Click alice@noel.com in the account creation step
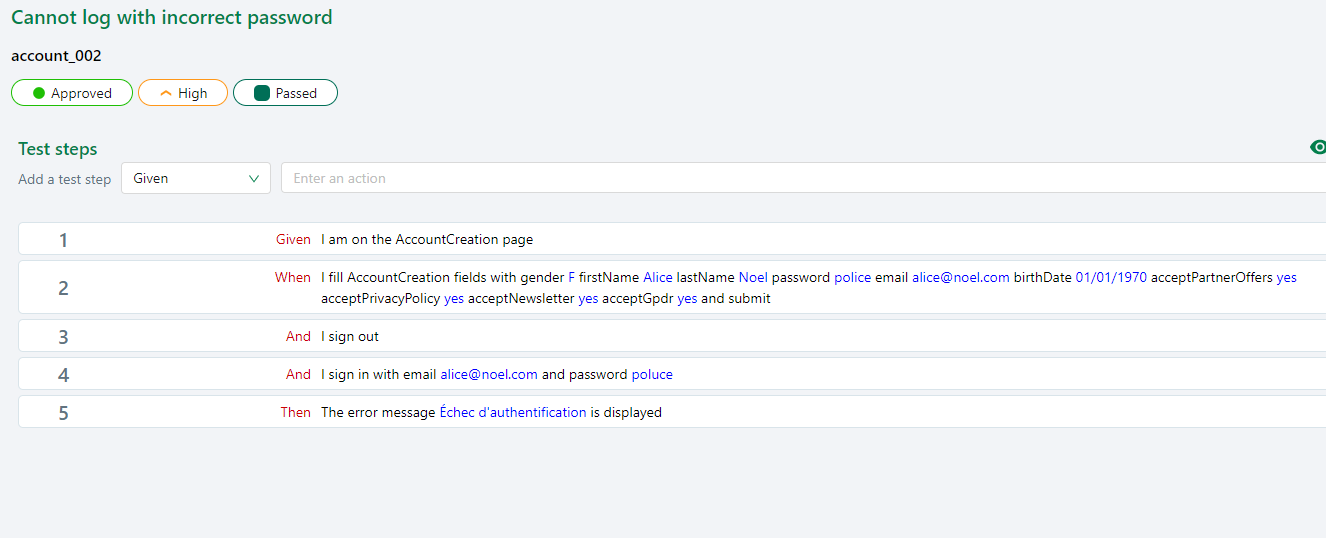This screenshot has width=1326, height=538. (x=960, y=277)
